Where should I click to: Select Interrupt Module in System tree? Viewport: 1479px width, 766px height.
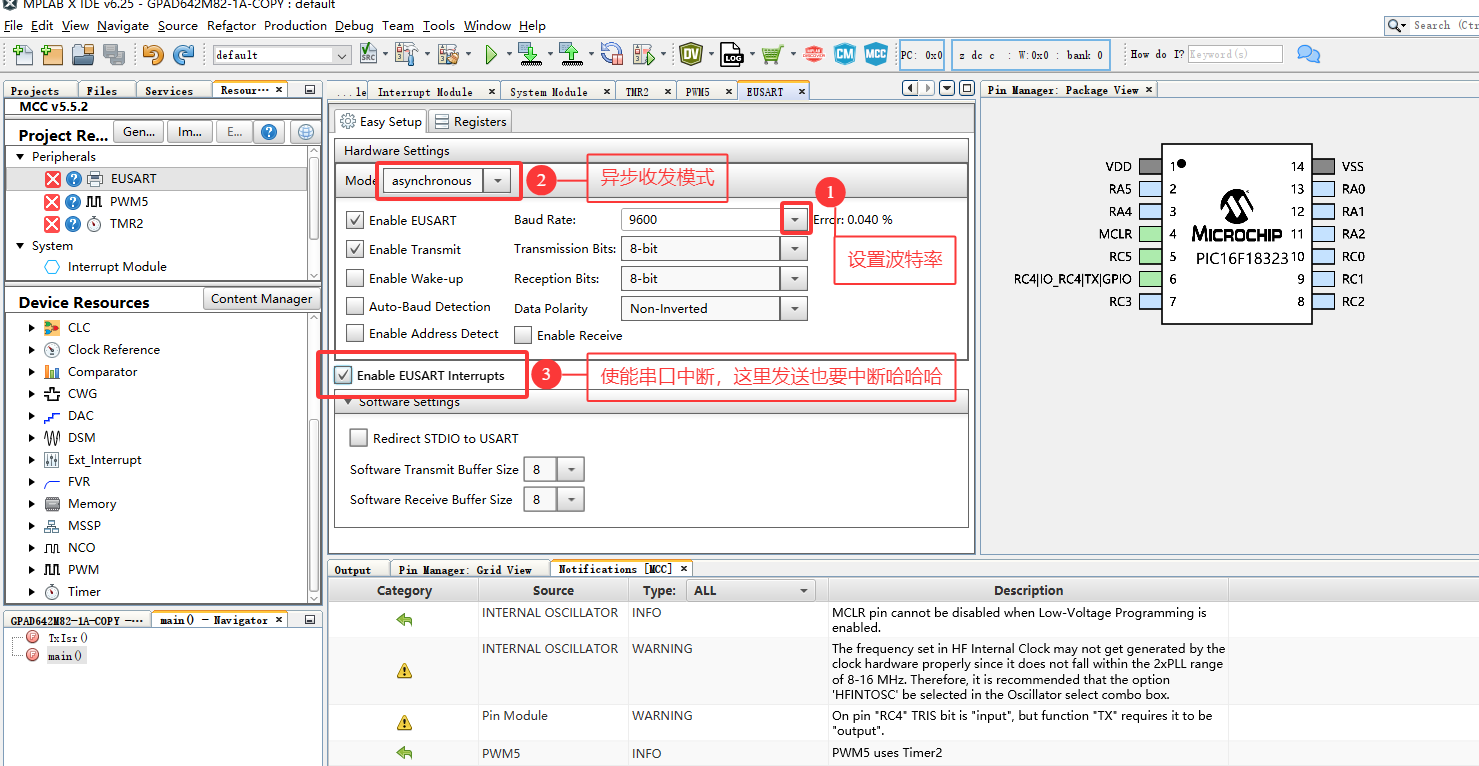pyautogui.click(x=117, y=267)
